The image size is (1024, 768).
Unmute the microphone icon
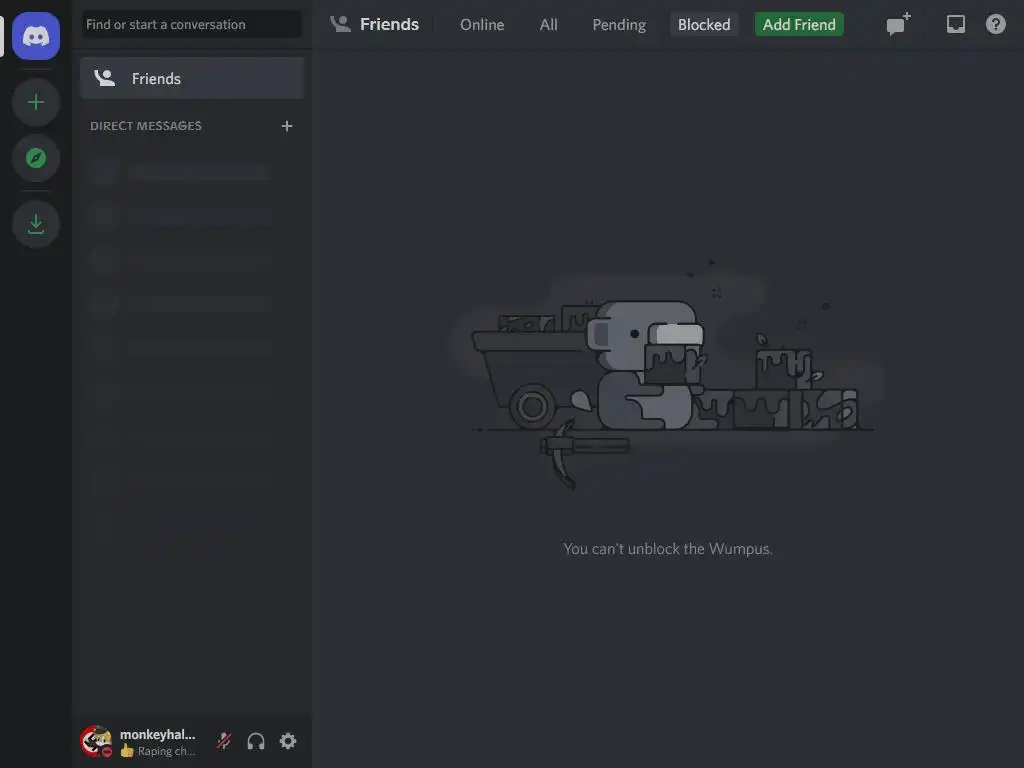224,741
